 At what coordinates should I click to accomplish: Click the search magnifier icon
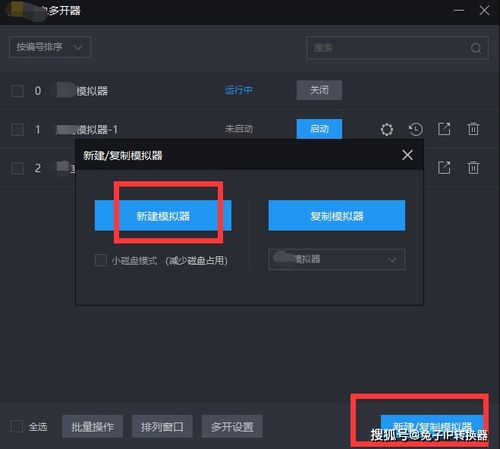(x=476, y=48)
